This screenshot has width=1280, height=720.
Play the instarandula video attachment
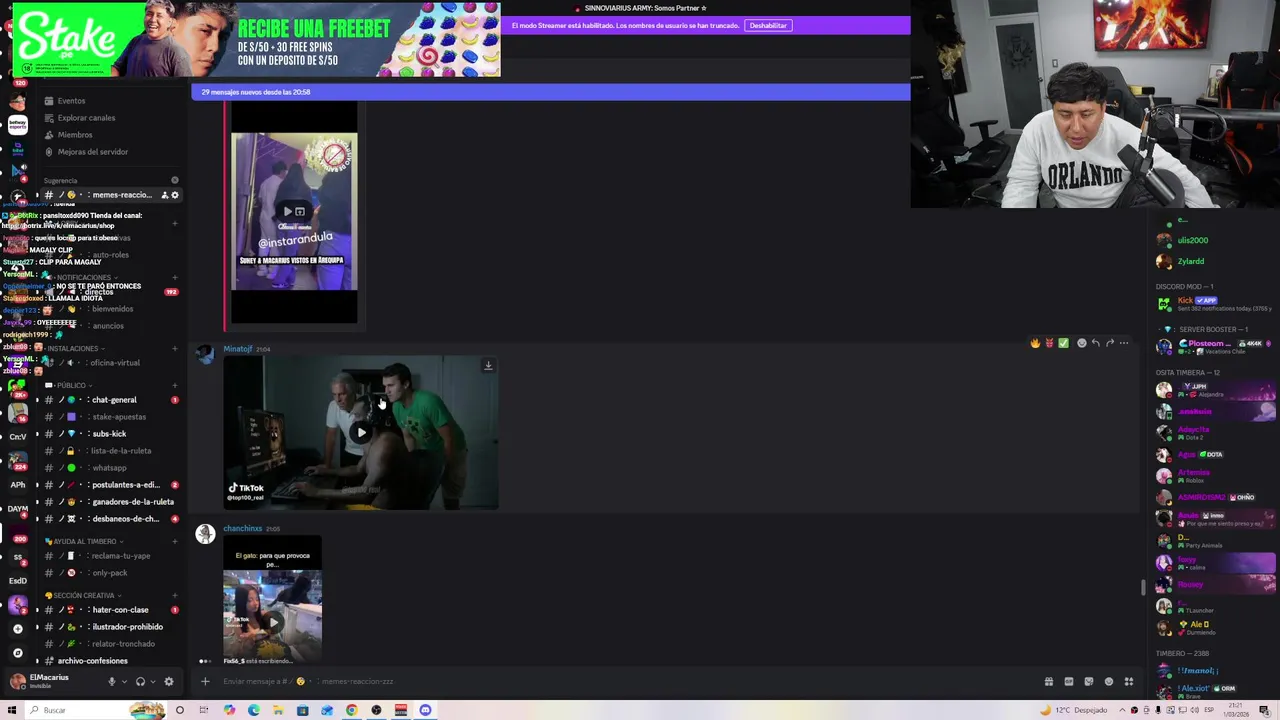pos(294,211)
